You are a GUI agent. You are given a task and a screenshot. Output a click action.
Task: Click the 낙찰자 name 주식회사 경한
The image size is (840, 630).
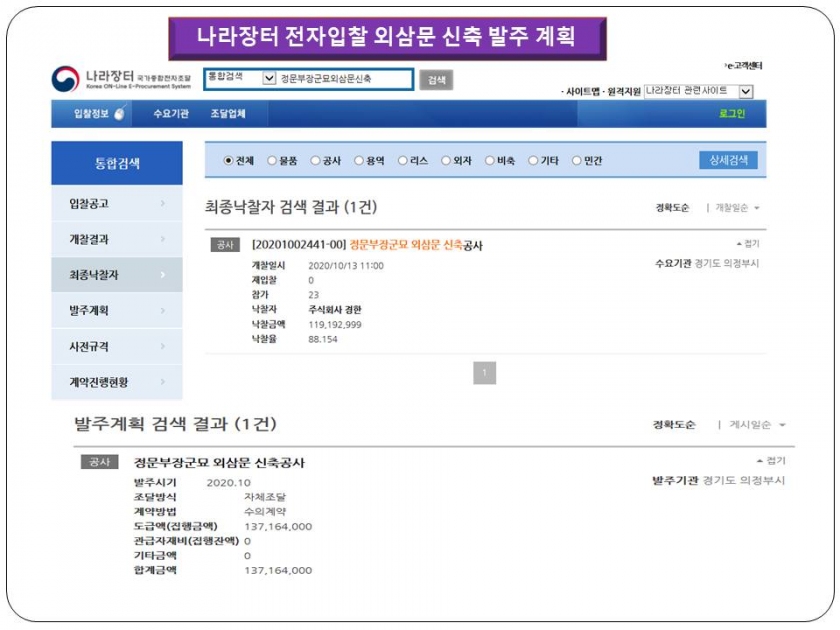pyautogui.click(x=335, y=310)
